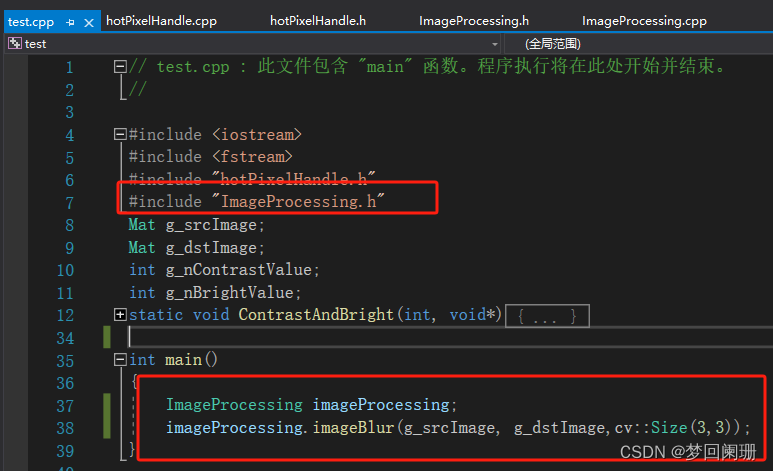The width and height of the screenshot is (773, 471).
Task: Click on #include <iostream> text
Action: click(x=215, y=135)
